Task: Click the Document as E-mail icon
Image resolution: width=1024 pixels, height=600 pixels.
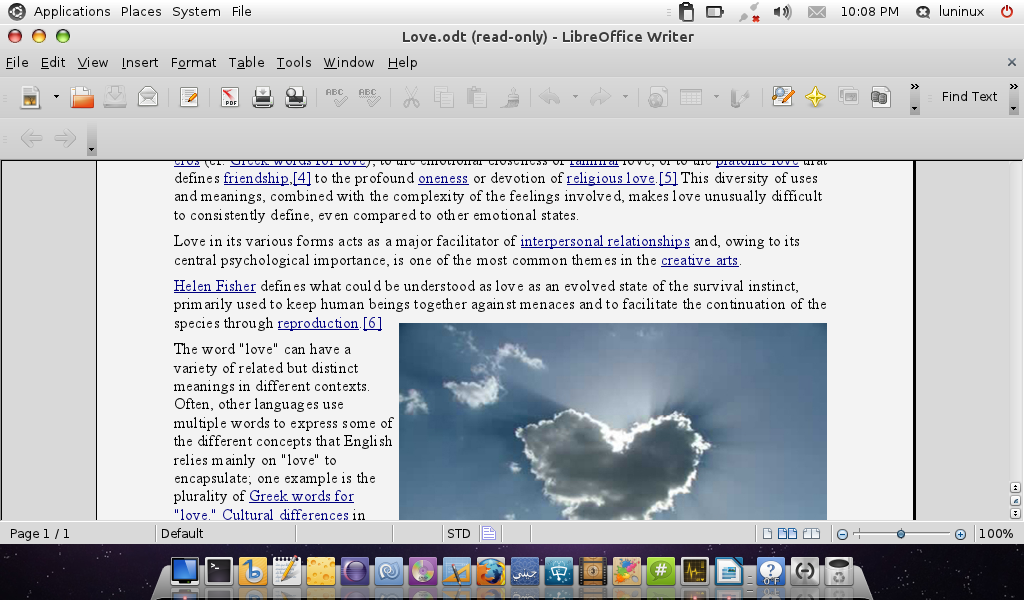Action: point(148,97)
